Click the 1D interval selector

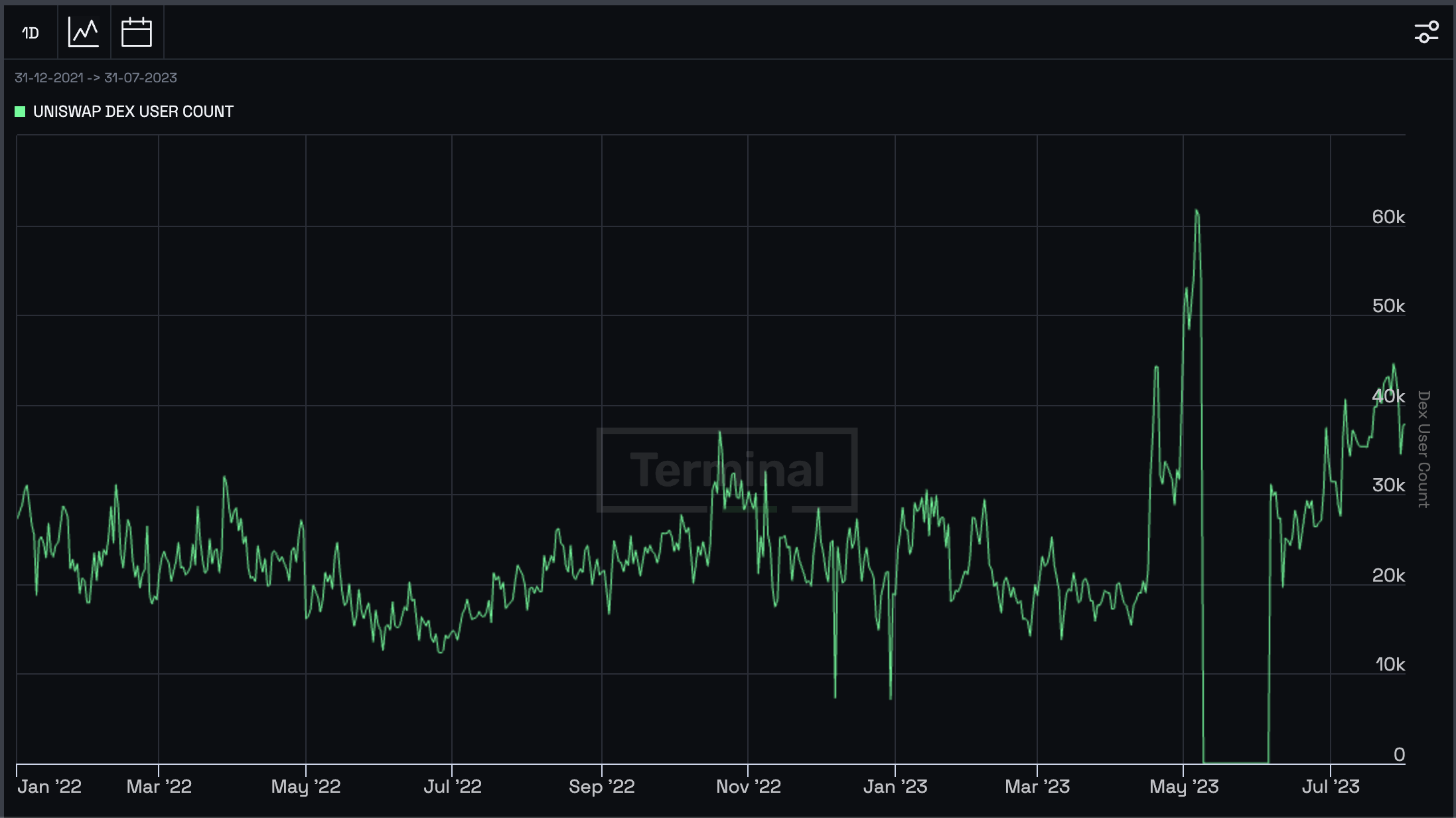point(30,31)
